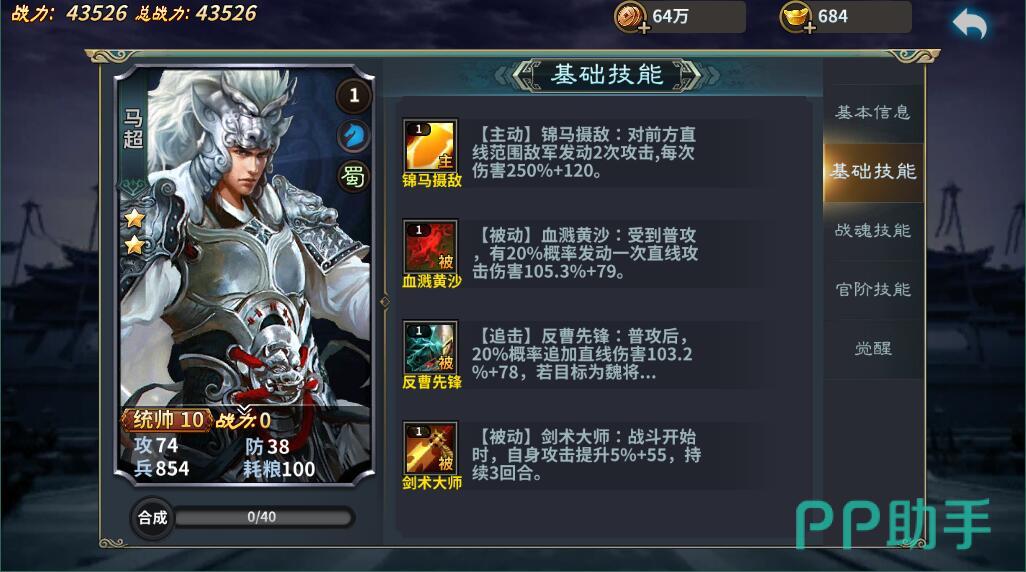The width and height of the screenshot is (1026, 572).
Task: Tap the 马超 hero portrait card
Action: [244, 275]
